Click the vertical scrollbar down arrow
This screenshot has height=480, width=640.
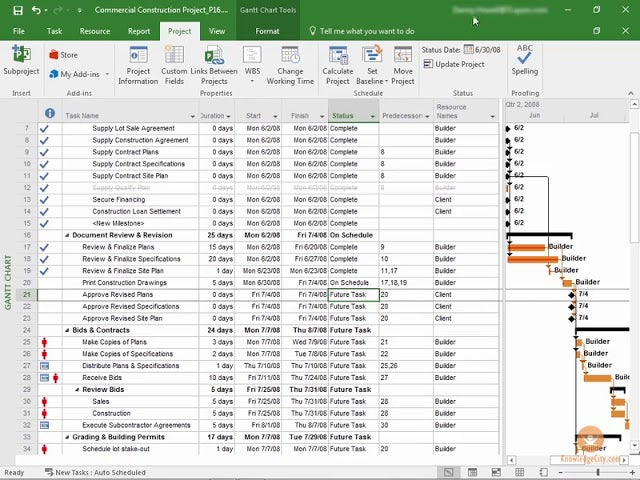(634, 445)
